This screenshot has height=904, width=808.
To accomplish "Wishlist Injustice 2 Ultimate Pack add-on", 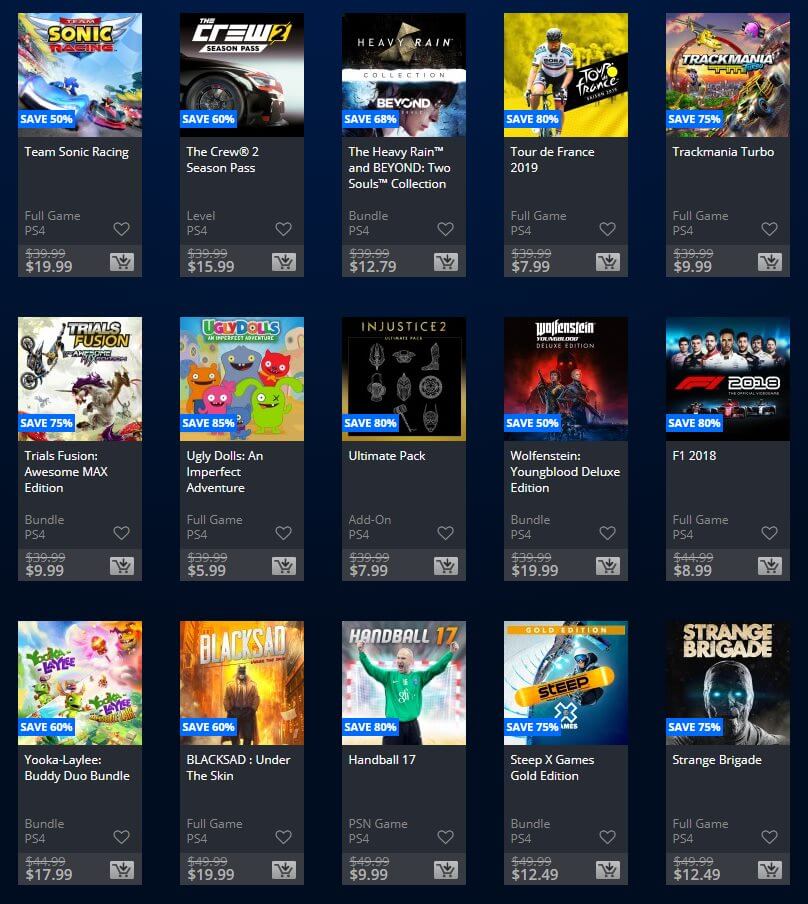I will click(445, 533).
